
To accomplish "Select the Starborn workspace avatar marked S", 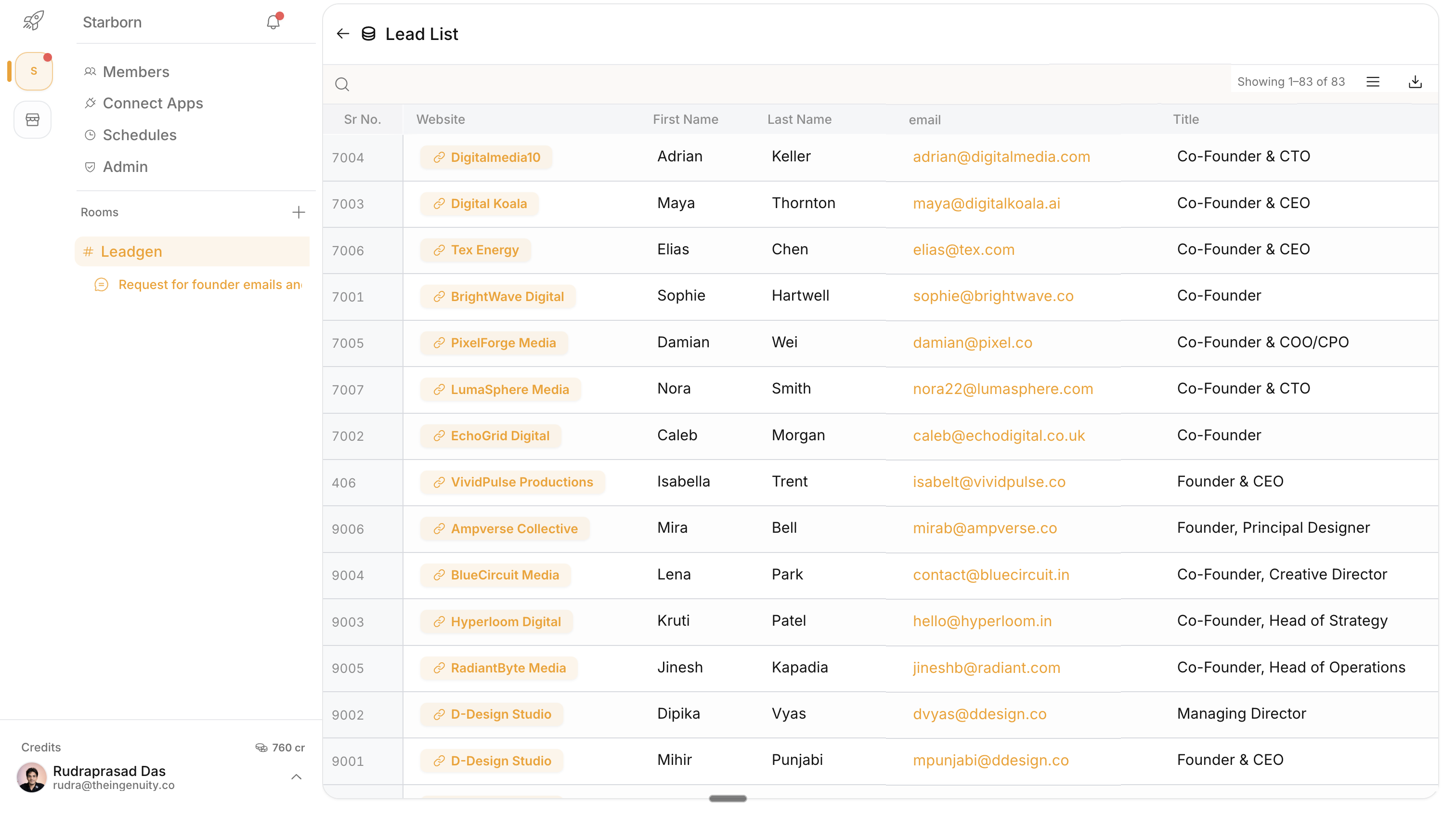I will 33,70.
